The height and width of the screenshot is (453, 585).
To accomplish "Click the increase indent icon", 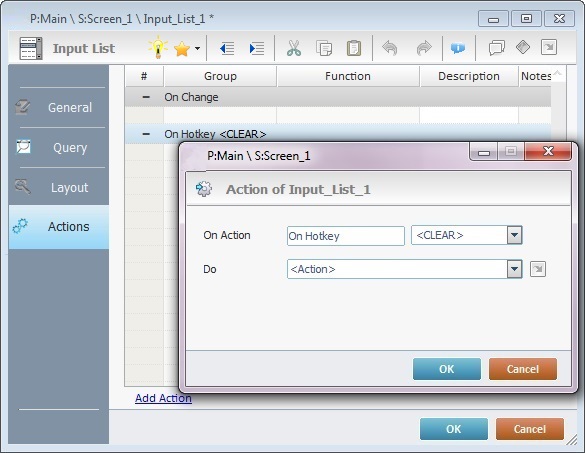I will [257, 49].
